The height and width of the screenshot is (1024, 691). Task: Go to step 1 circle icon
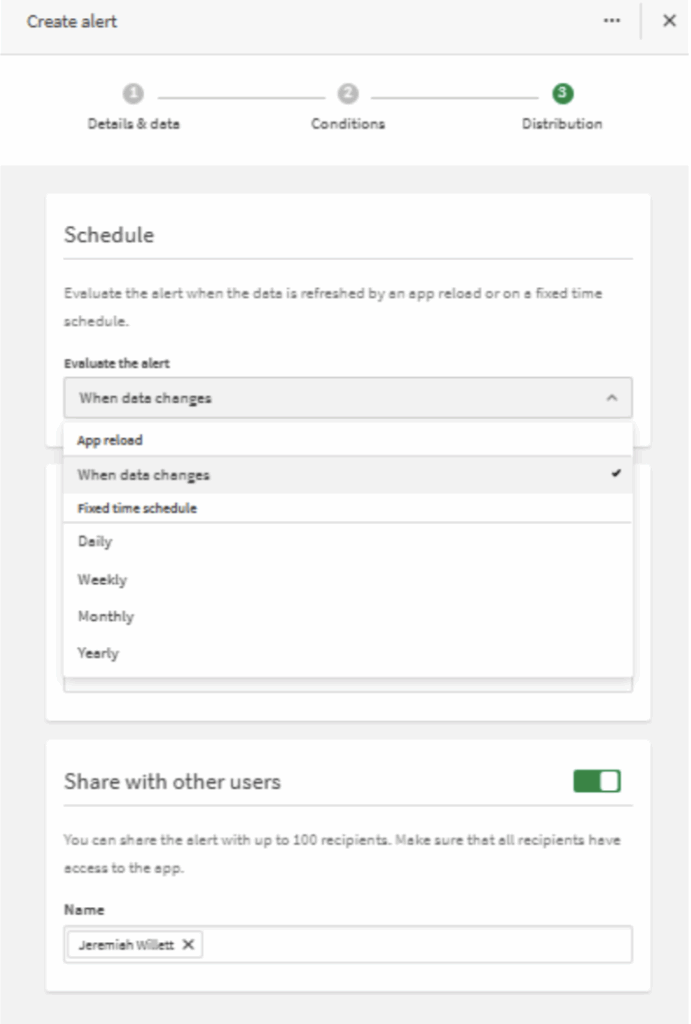coord(133,94)
